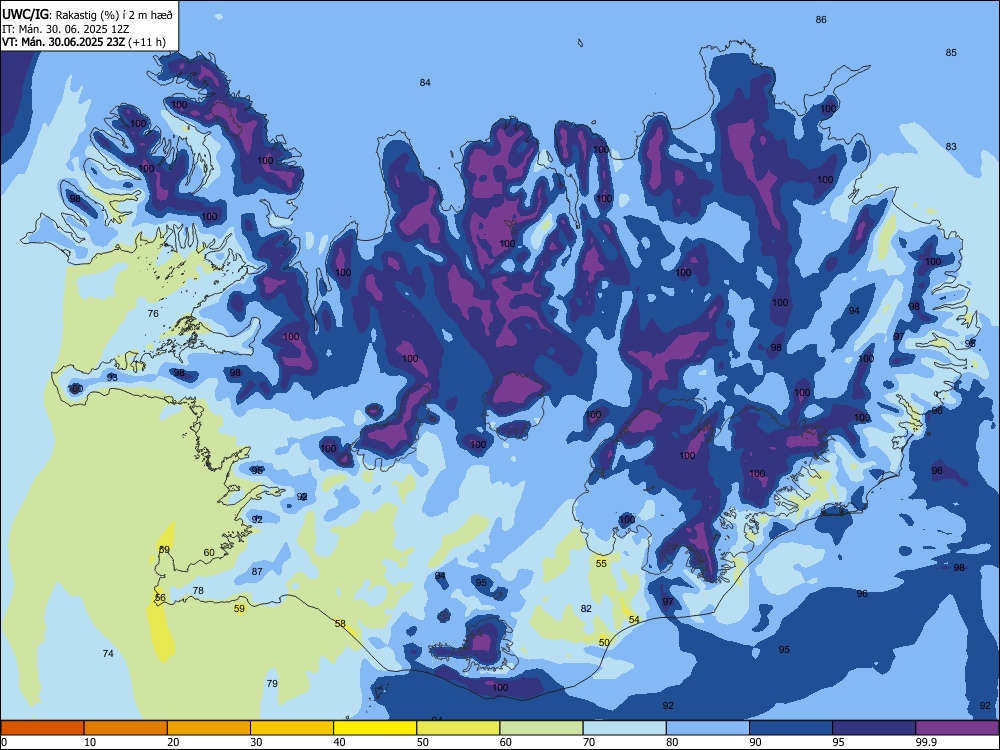Click the map value '87' in the southwest
Screen dimensions: 1000x750
point(257,572)
